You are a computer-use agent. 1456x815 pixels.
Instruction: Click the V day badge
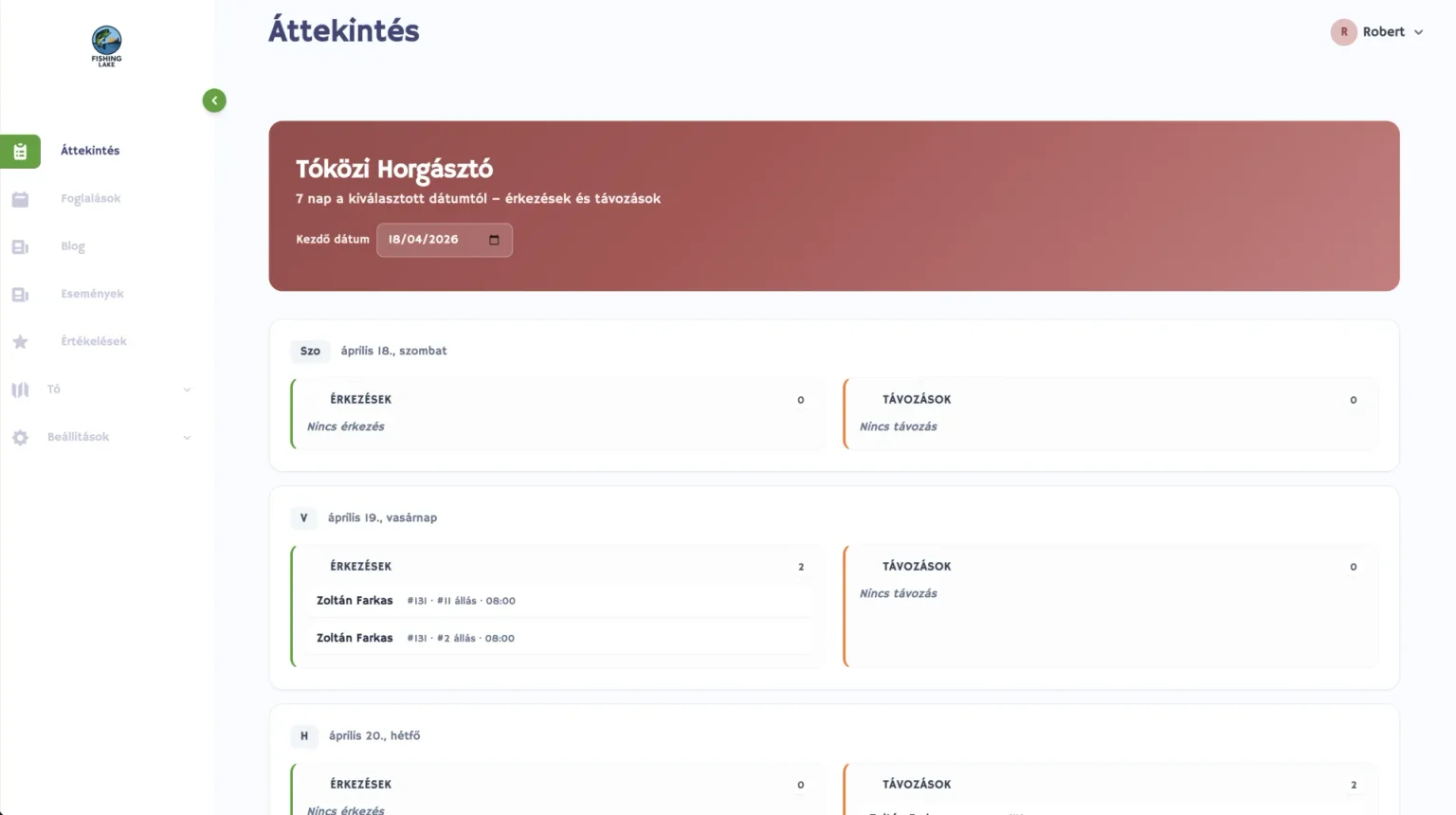point(303,518)
